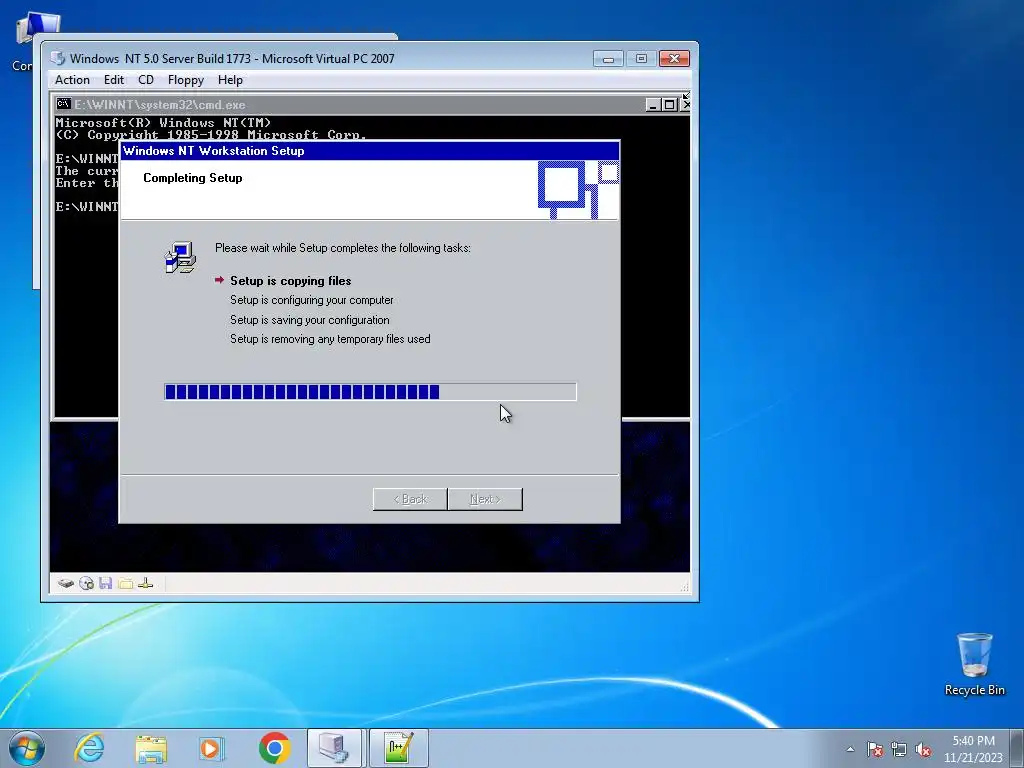
Task: Open the Action menu in Virtual PC
Action: (72, 80)
